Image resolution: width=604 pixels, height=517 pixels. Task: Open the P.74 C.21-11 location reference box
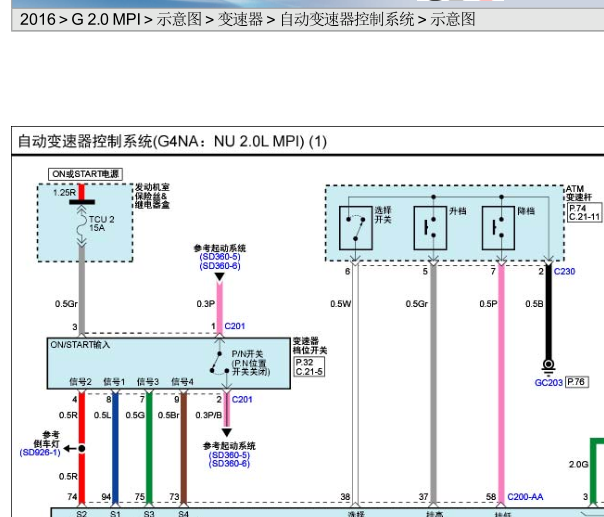point(584,213)
